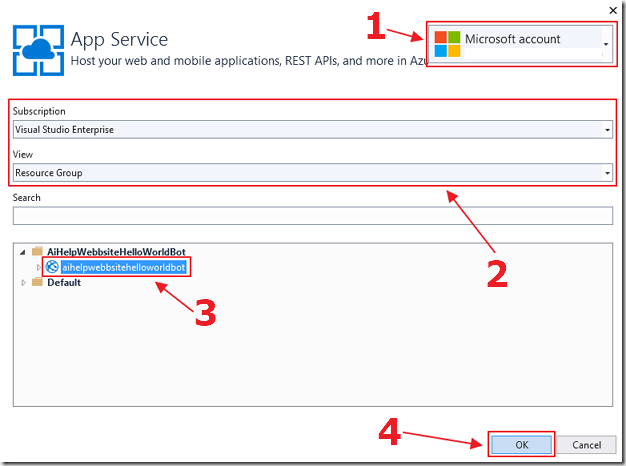Collapse the AiHelpWebbsiteHelloWorldBot folder
Viewport: 626px width, 466px height.
click(x=23, y=252)
